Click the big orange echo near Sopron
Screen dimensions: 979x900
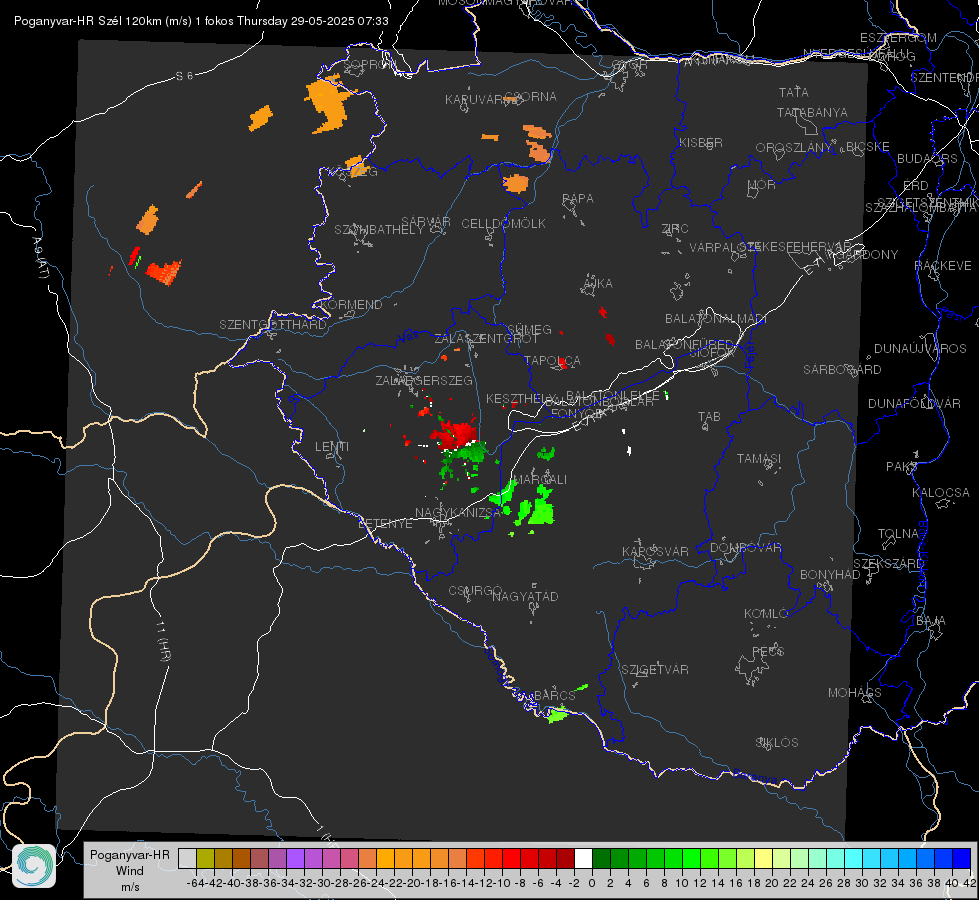coord(328,103)
